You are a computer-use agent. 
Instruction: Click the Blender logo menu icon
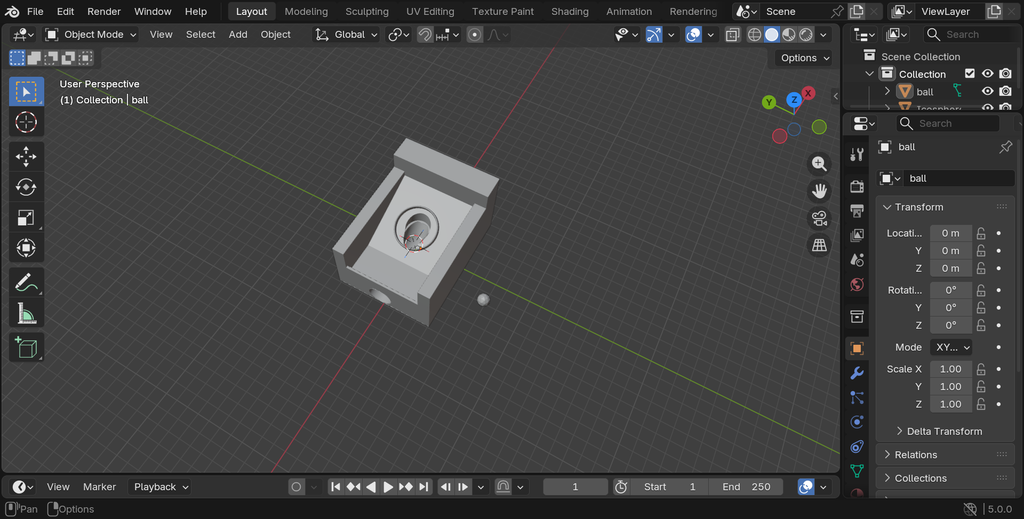(12, 11)
